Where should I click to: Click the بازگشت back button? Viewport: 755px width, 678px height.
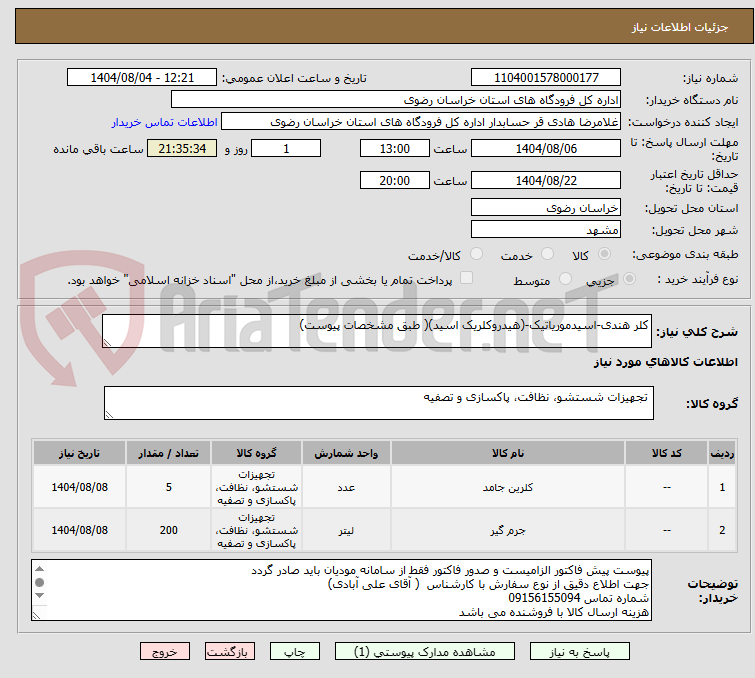(230, 652)
